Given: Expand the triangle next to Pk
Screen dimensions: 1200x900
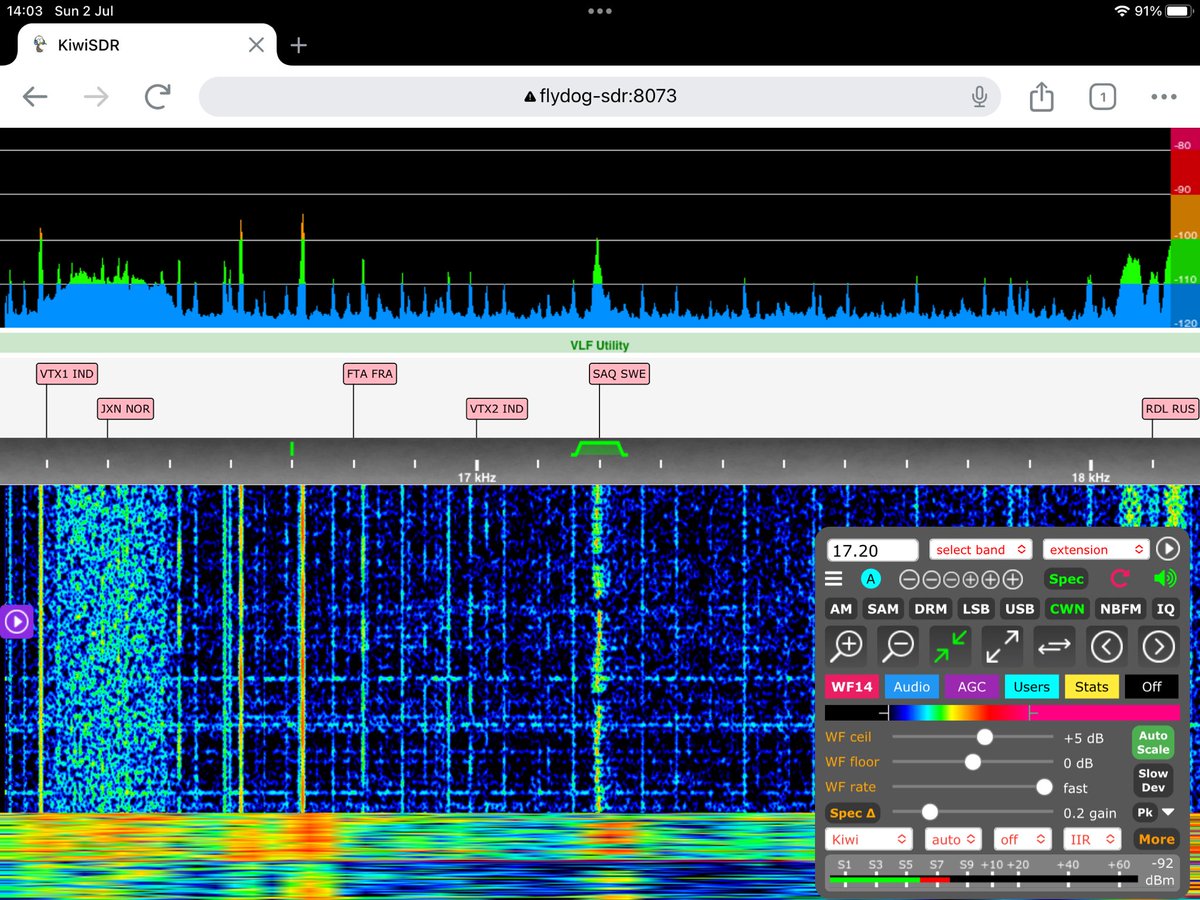Looking at the screenshot, I should pyautogui.click(x=1168, y=813).
